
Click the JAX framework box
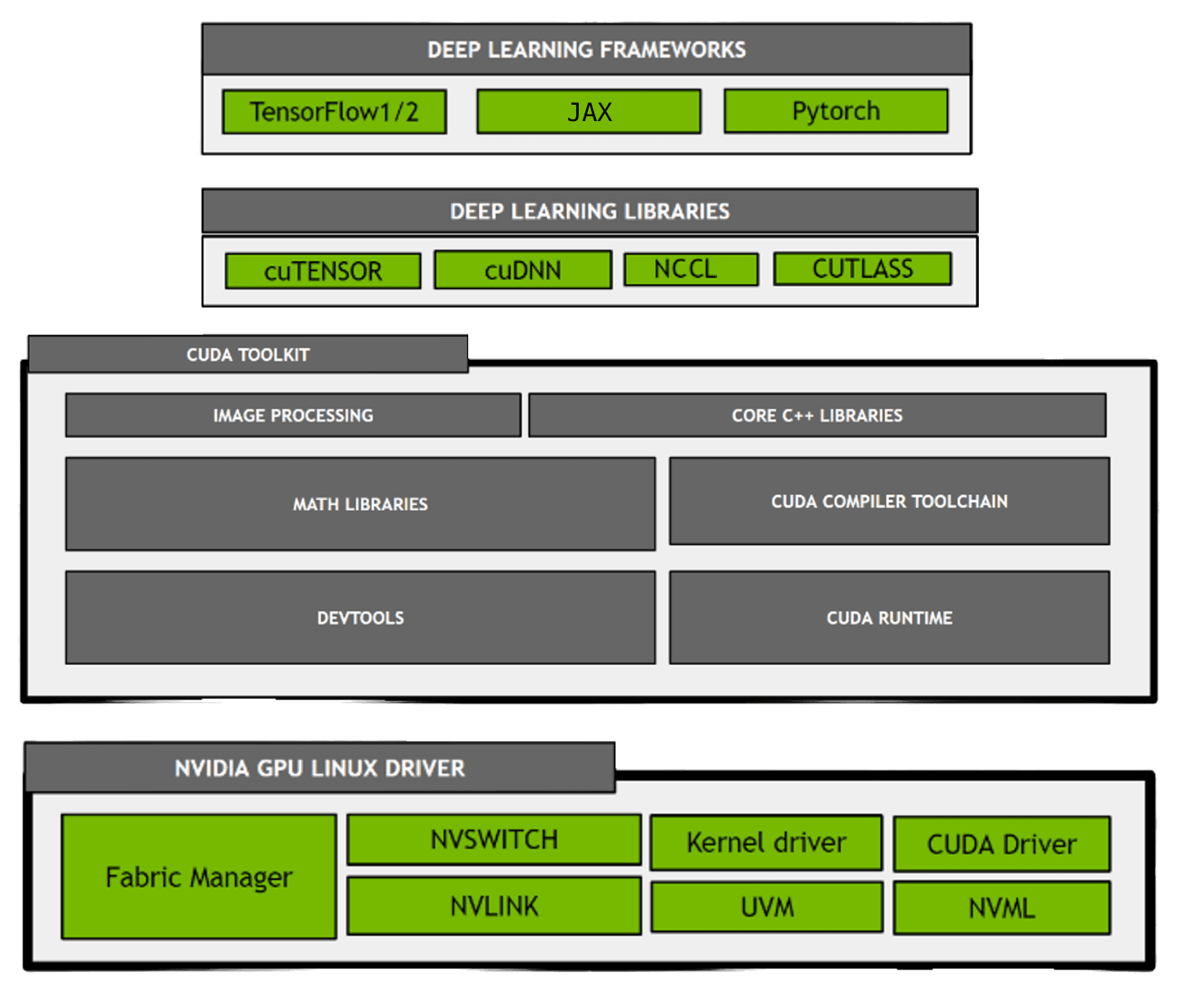[589, 111]
